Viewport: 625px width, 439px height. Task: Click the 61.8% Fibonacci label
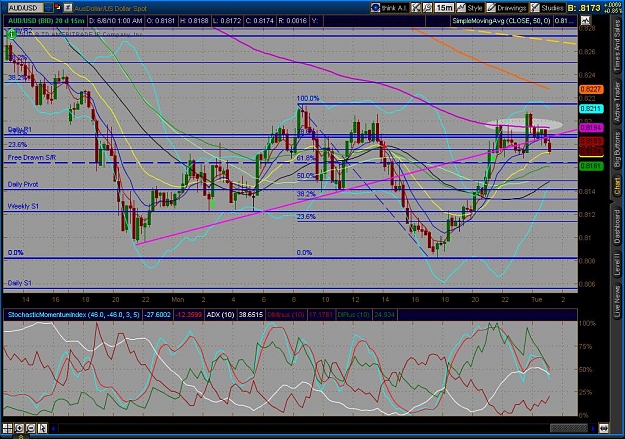coord(306,158)
